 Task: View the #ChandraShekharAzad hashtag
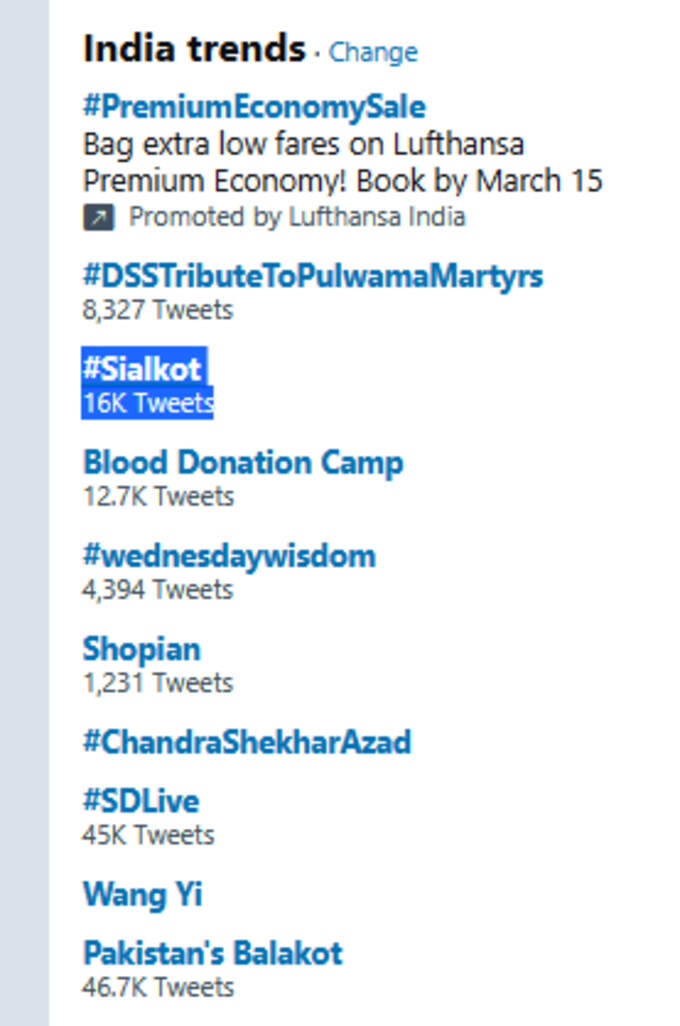coord(247,742)
